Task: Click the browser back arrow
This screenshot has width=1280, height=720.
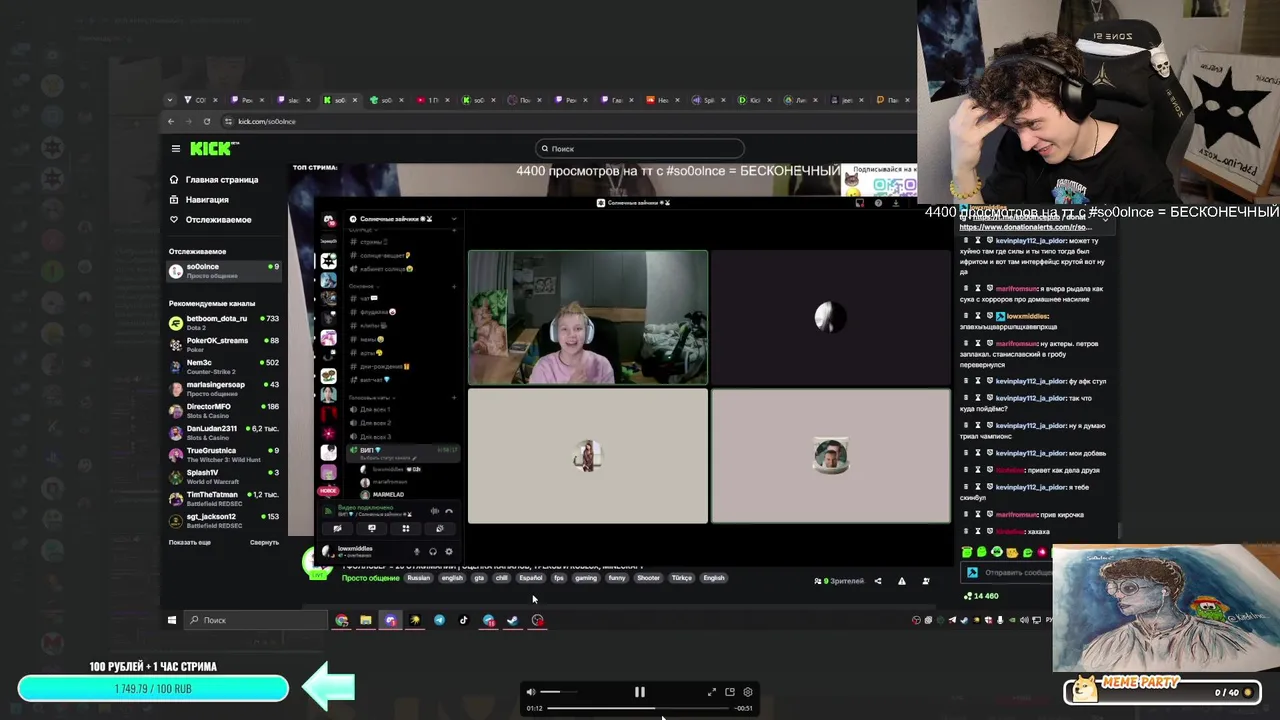Action: (x=171, y=122)
